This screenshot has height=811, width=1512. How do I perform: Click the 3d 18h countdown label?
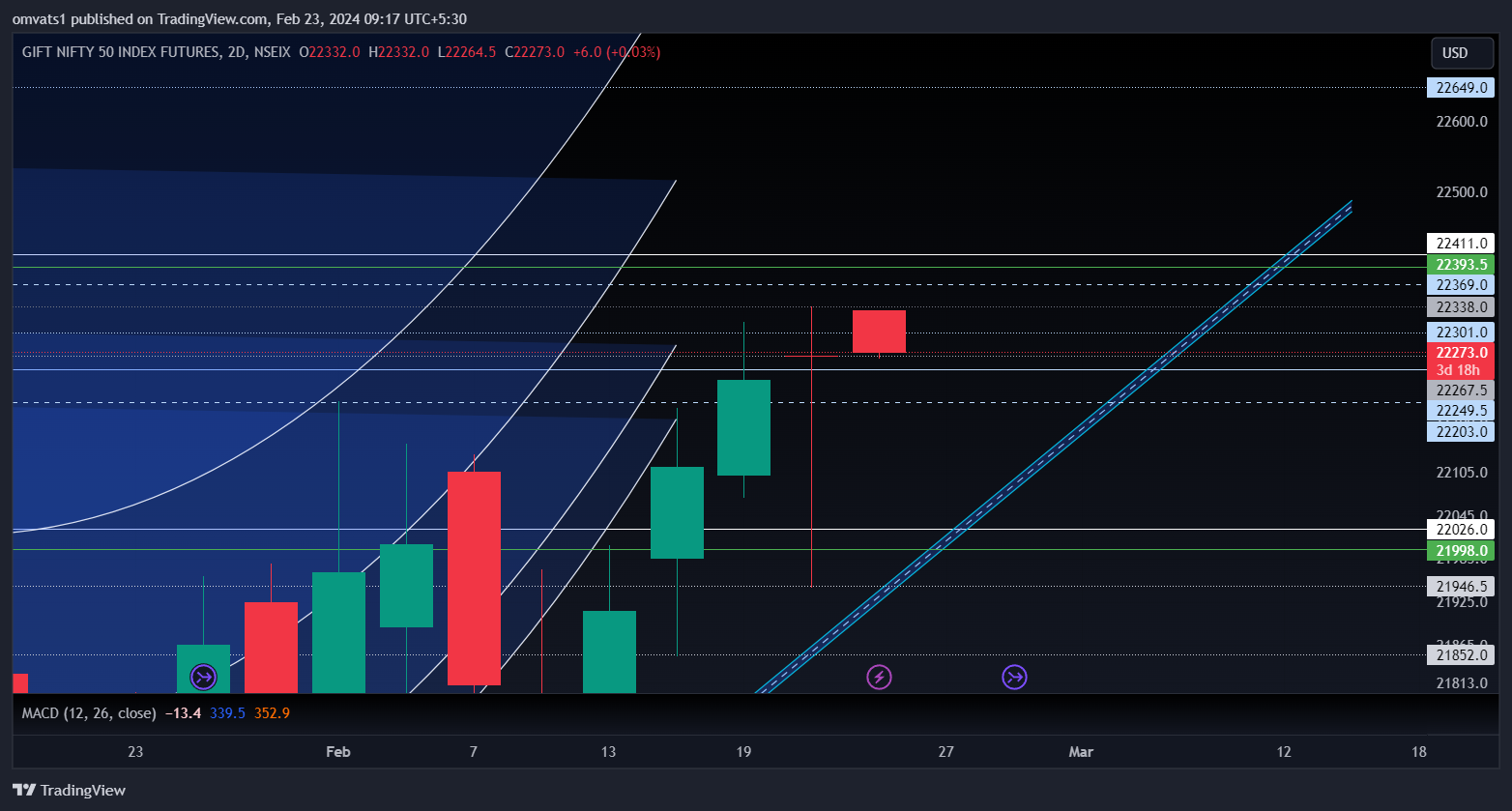(x=1458, y=370)
